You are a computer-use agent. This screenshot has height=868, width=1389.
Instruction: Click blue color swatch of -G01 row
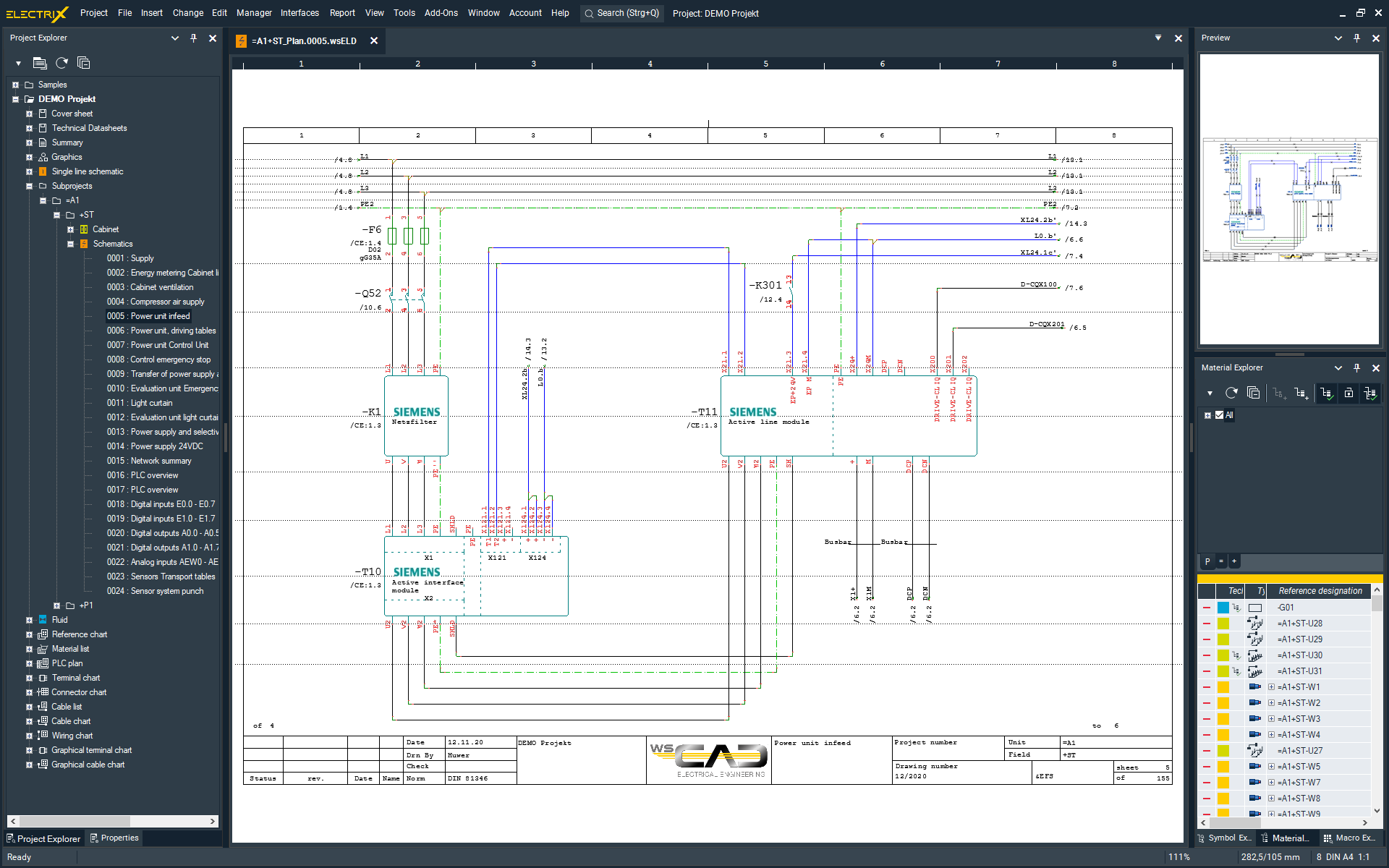coord(1223,608)
